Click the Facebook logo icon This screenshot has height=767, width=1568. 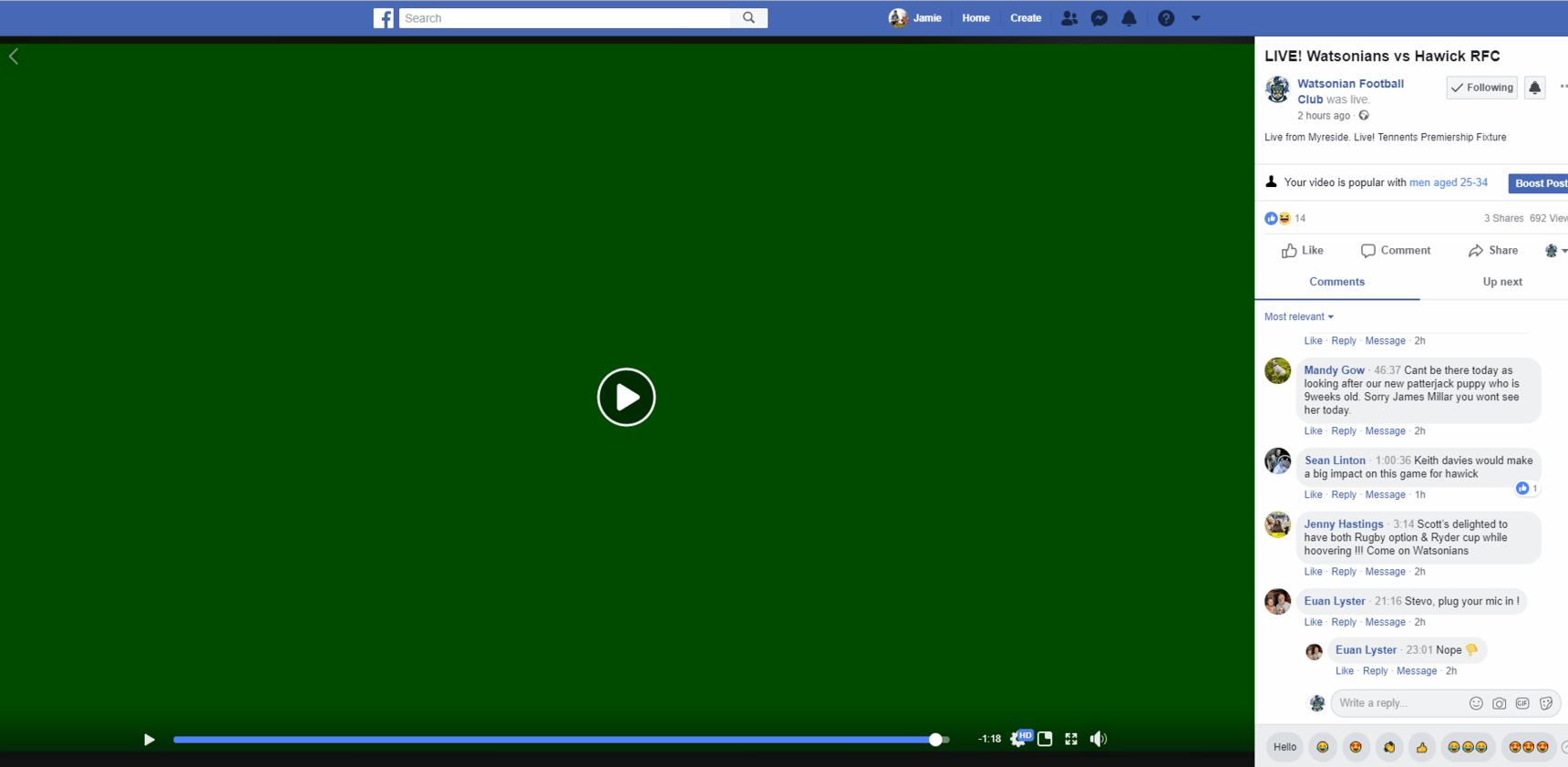[x=384, y=18]
